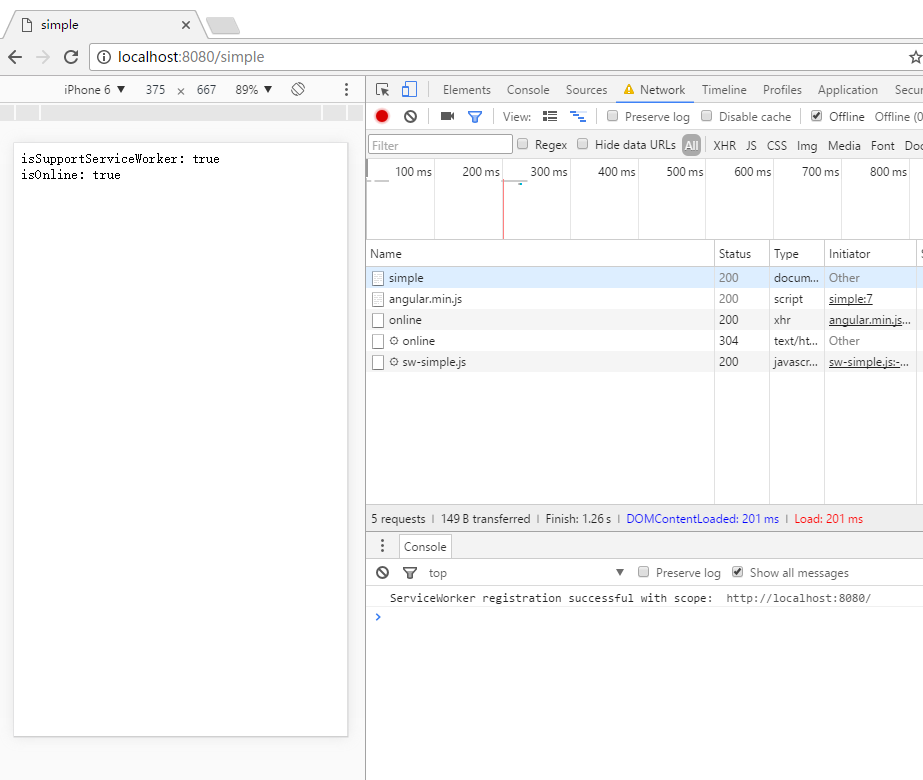Image resolution: width=923 pixels, height=780 pixels.
Task: Open console drawer options menu
Action: click(383, 546)
